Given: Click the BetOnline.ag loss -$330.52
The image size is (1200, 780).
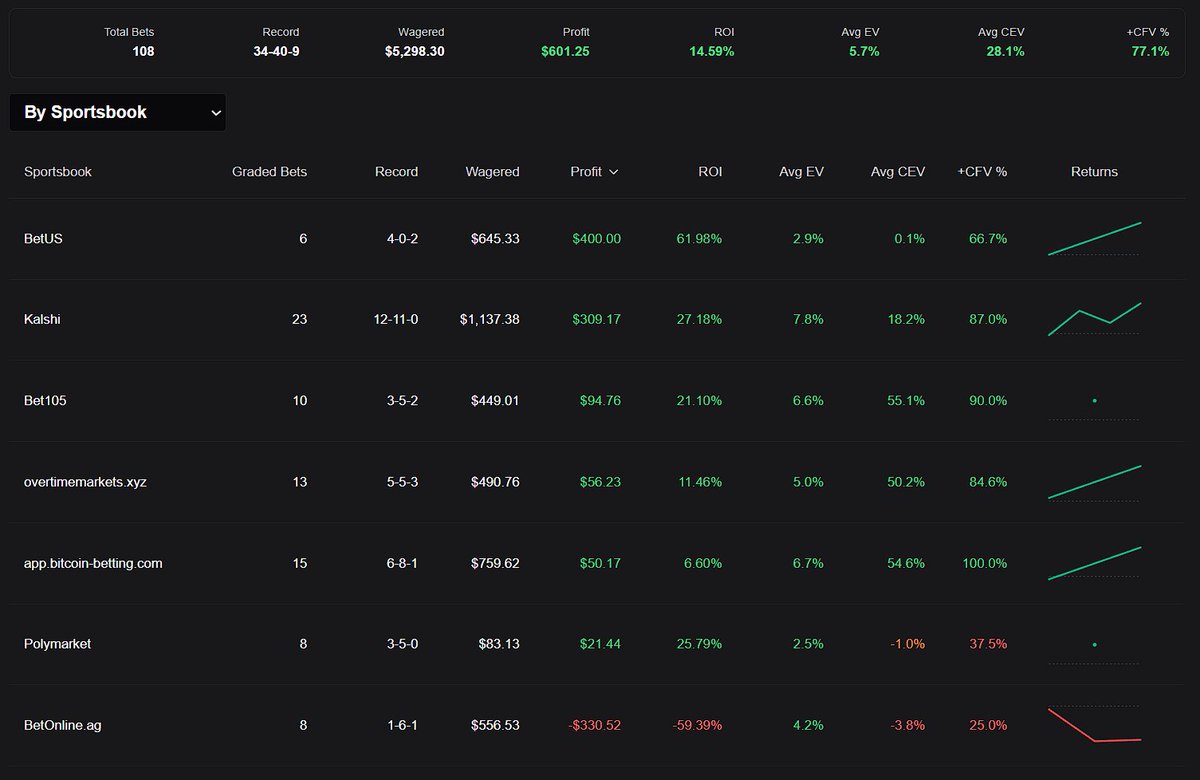Looking at the screenshot, I should (x=594, y=725).
